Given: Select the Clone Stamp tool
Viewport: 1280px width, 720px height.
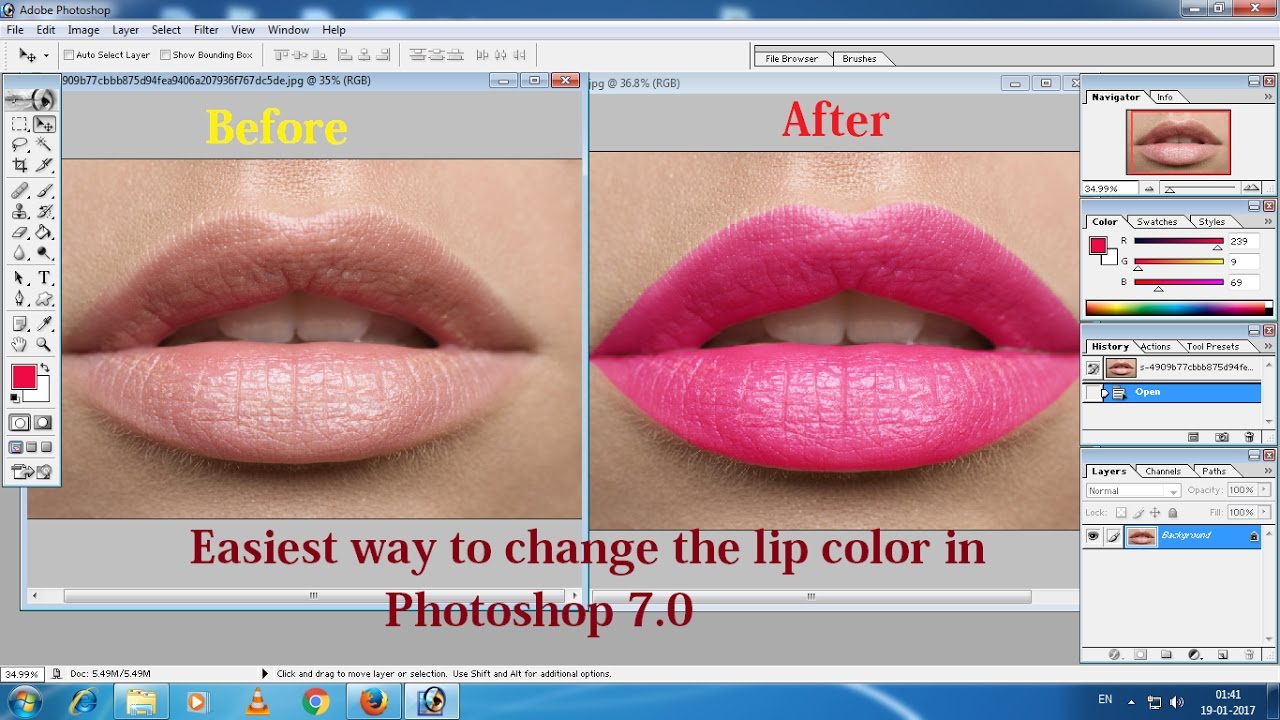Looking at the screenshot, I should (19, 211).
